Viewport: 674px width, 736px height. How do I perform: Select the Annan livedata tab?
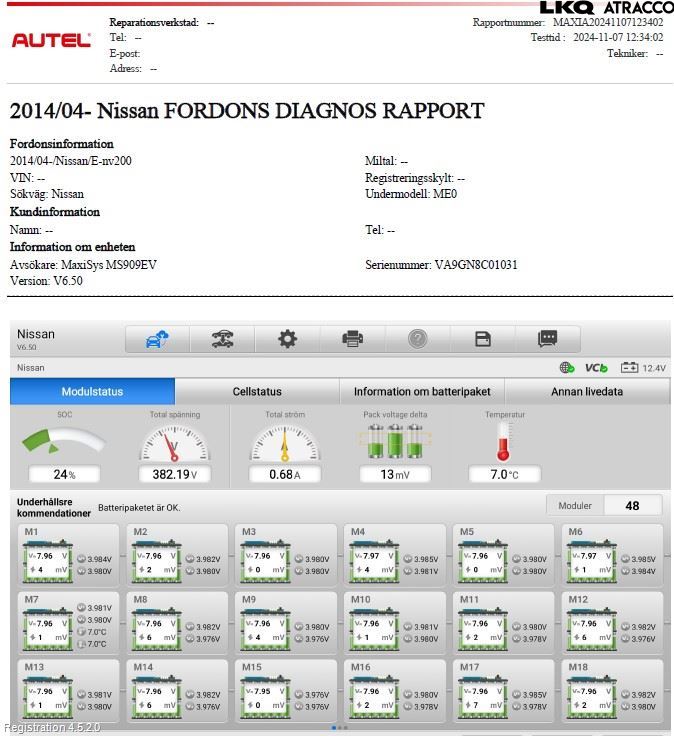pyautogui.click(x=587, y=392)
